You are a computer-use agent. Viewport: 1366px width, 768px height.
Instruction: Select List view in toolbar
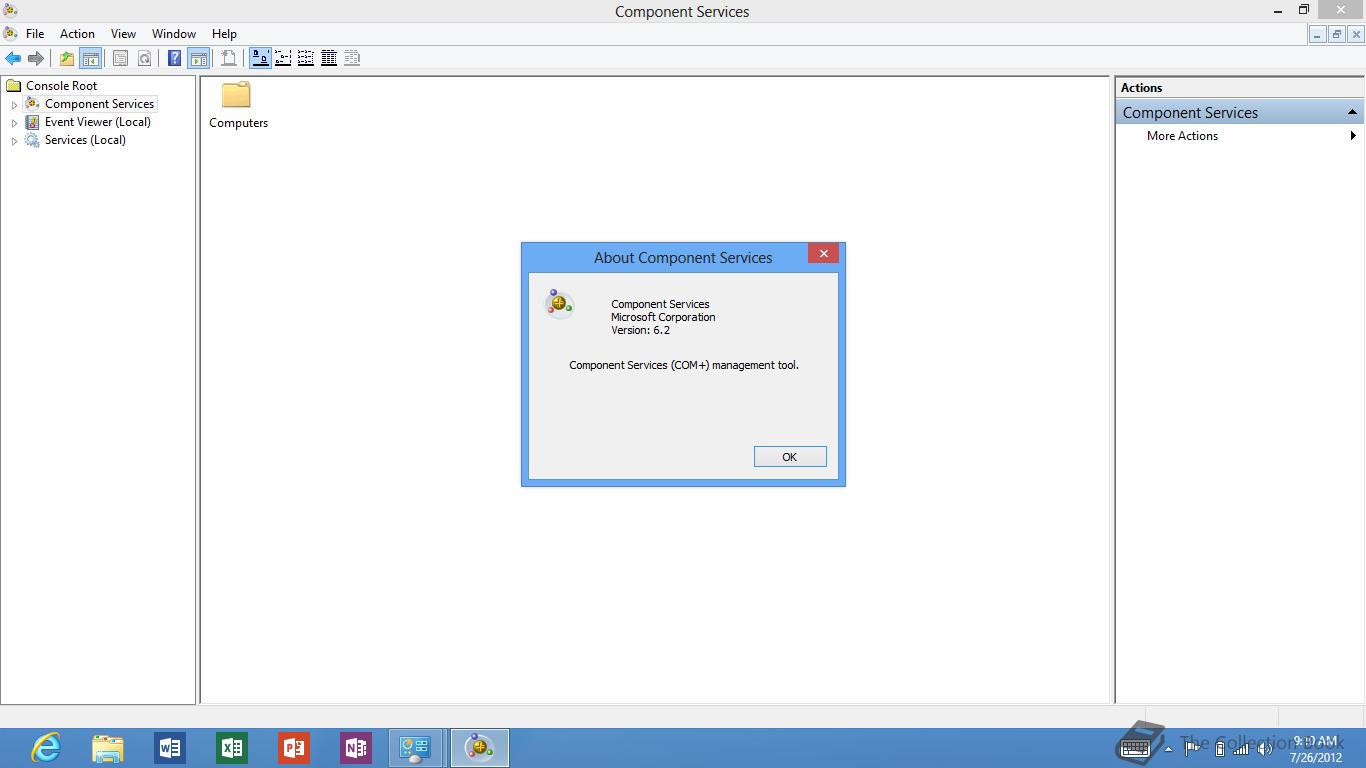click(x=306, y=58)
